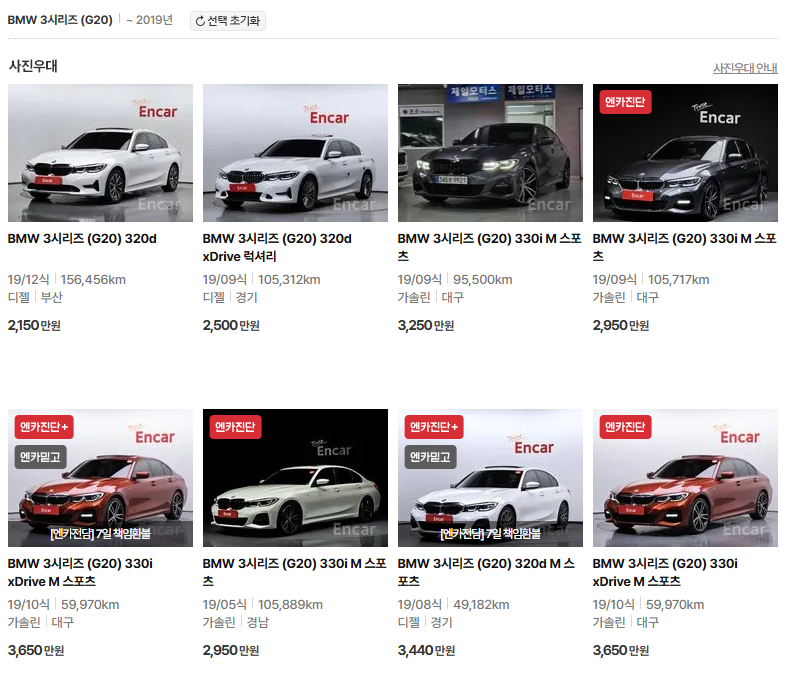This screenshot has width=786, height=676.
Task: Click the price 3,250만원
Action: point(426,326)
